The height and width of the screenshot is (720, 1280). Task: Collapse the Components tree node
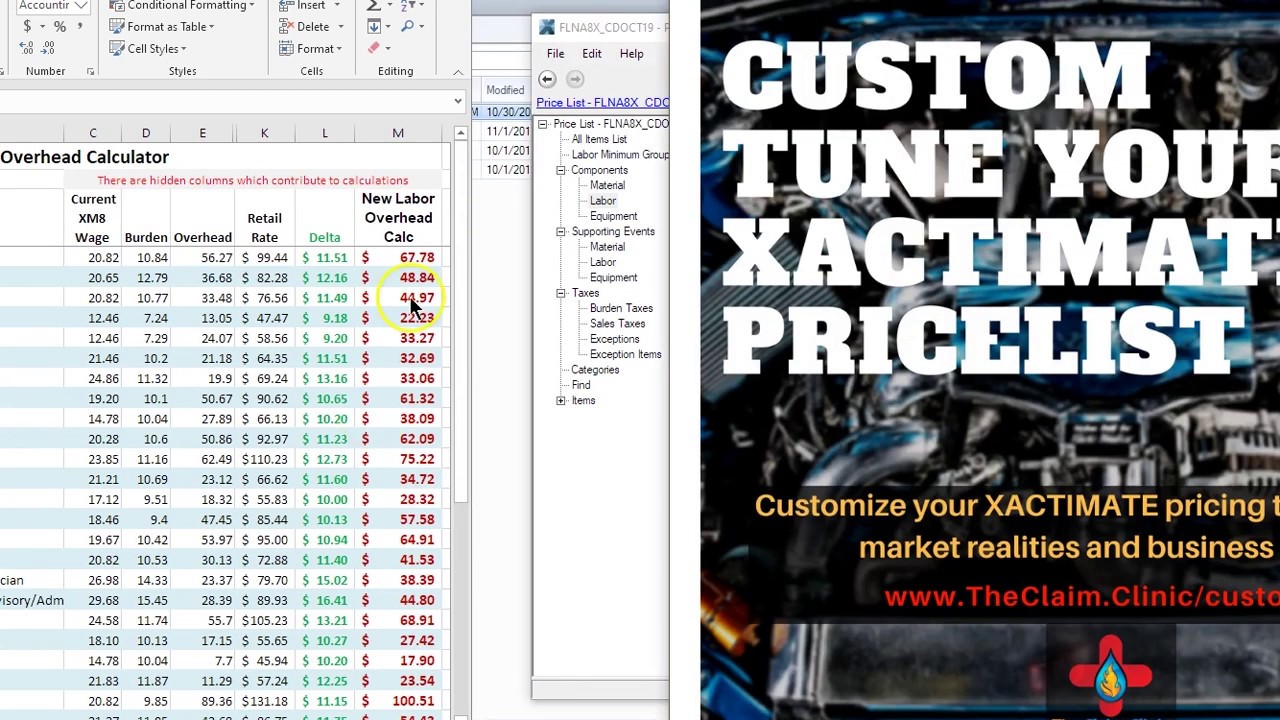[x=561, y=170]
